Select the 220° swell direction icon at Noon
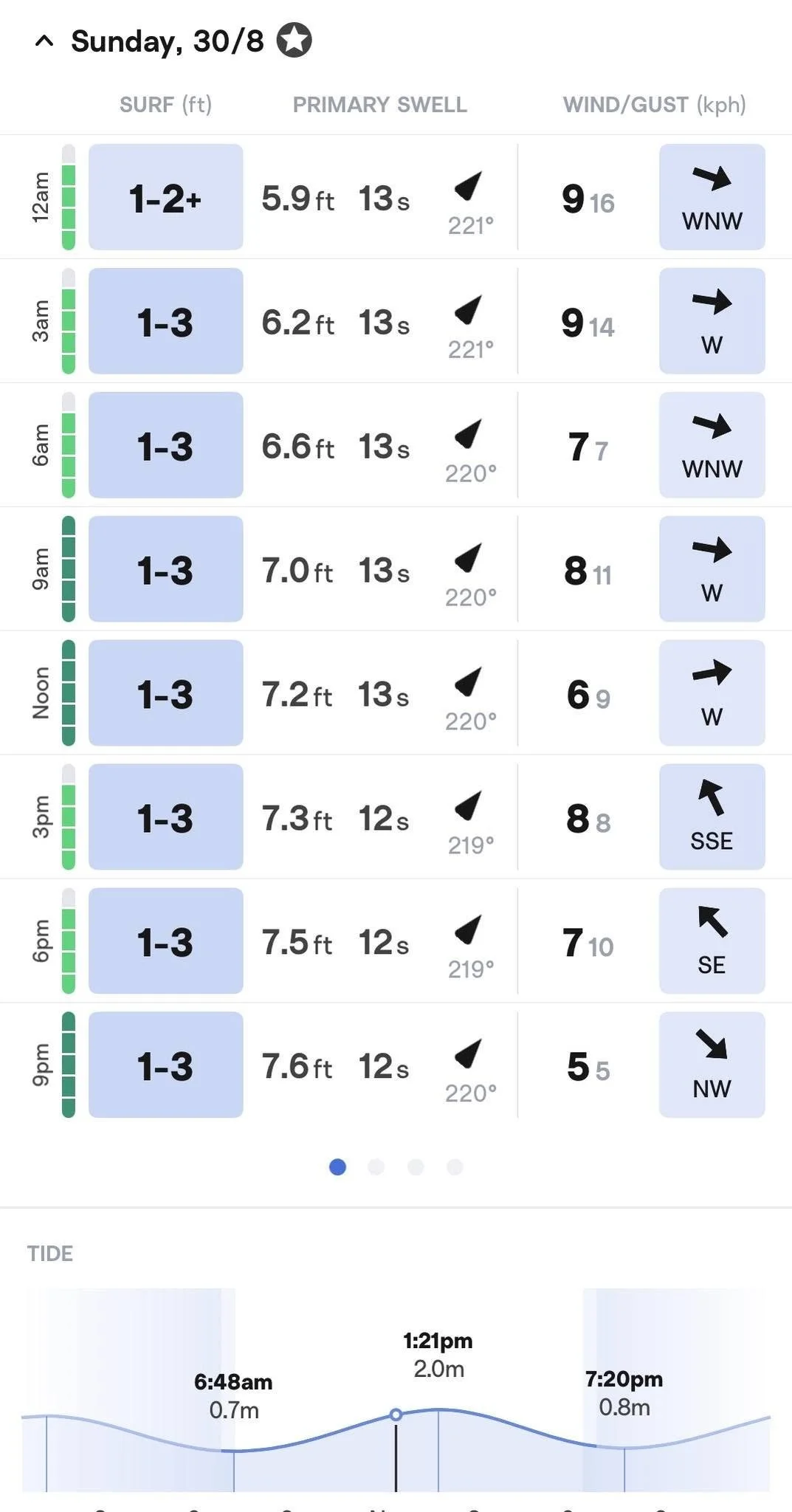This screenshot has height=1512, width=792. coord(469,682)
